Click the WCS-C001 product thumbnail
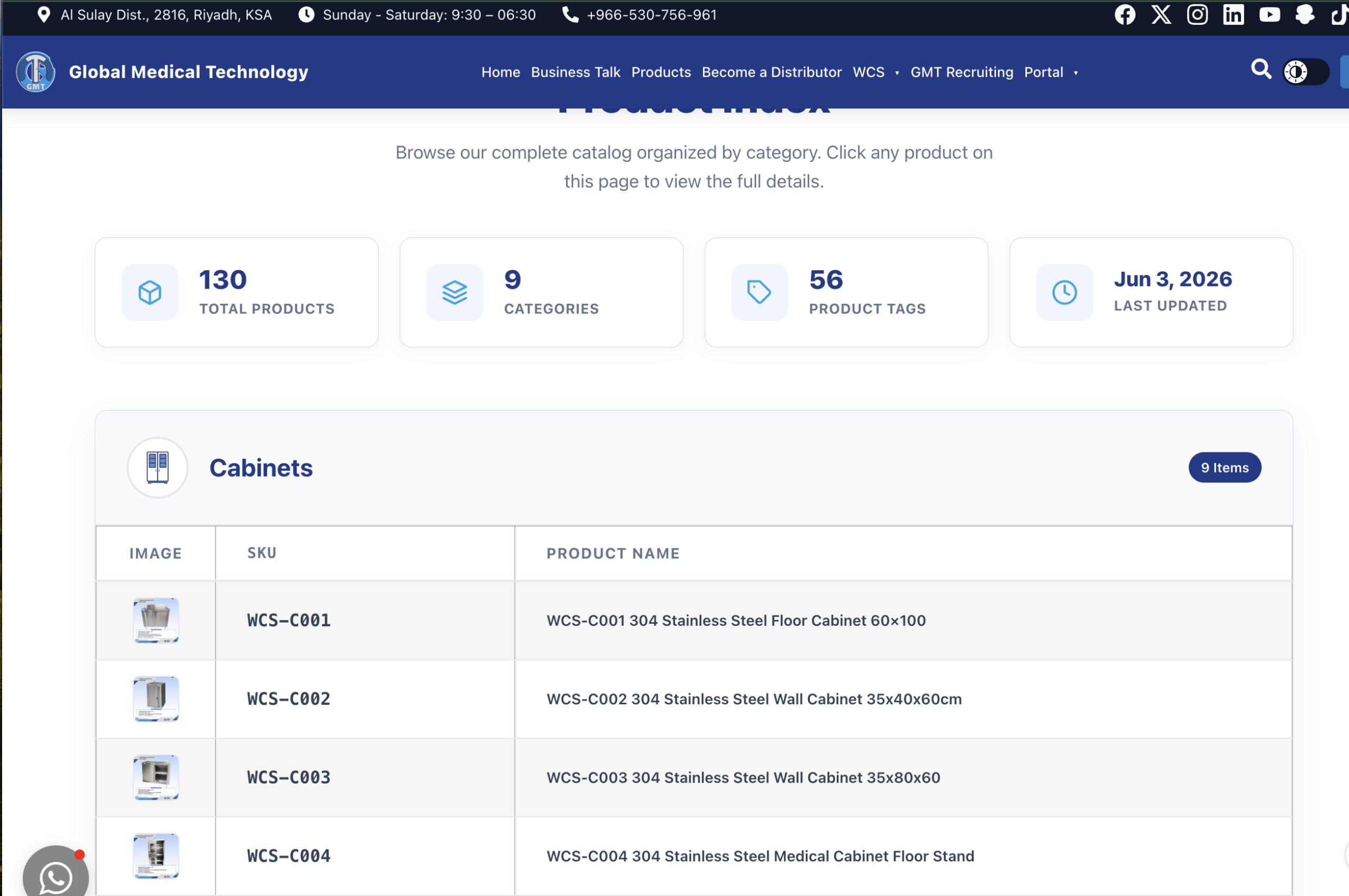 155,621
